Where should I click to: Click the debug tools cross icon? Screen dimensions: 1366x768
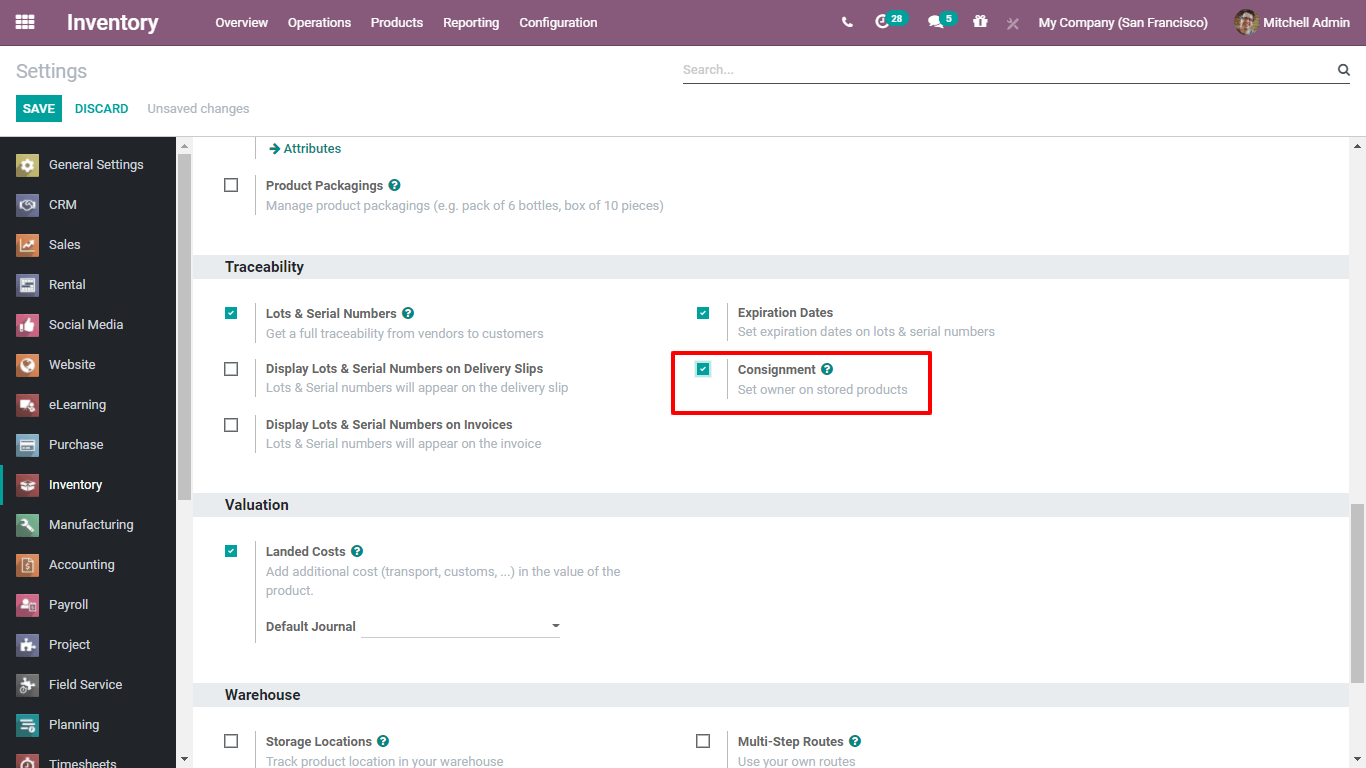tap(1013, 23)
